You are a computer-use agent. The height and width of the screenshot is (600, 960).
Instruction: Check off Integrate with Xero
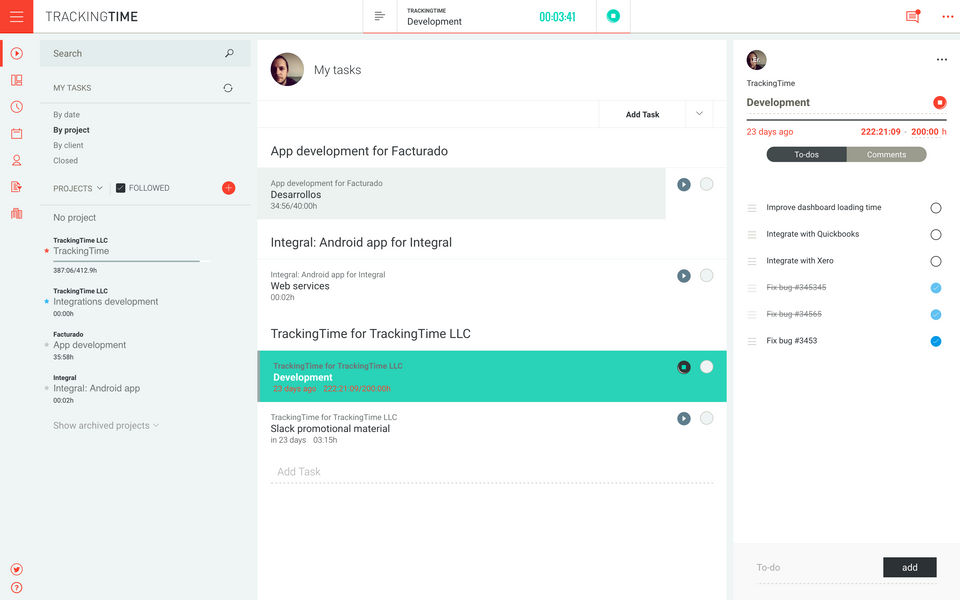(936, 261)
